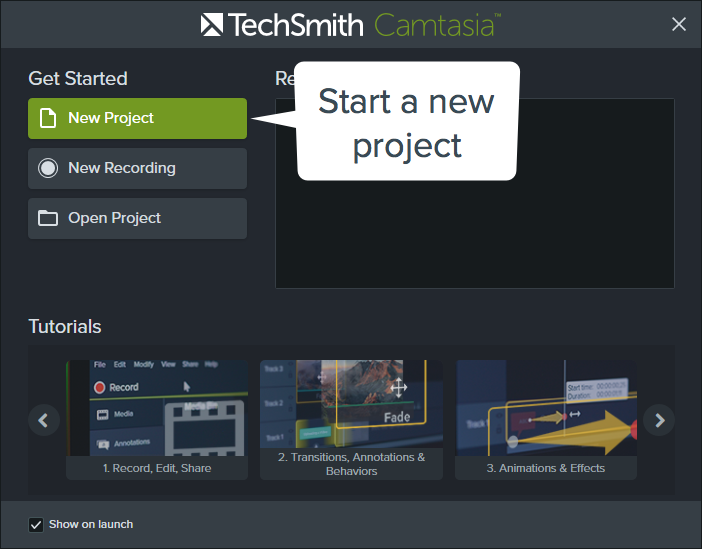Close the Camtasia welcome window
The width and height of the screenshot is (702, 549).
pos(679,24)
